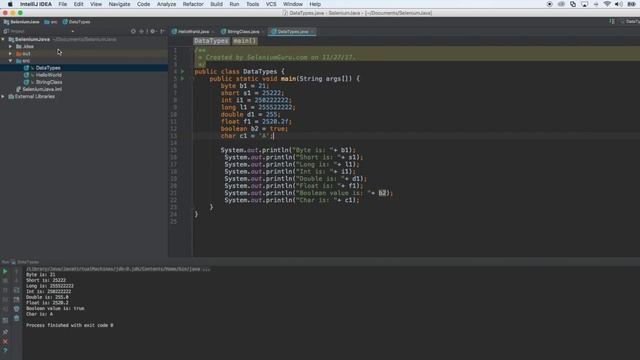
Task: Click the red X close icon in Run panel
Action: [5, 341]
